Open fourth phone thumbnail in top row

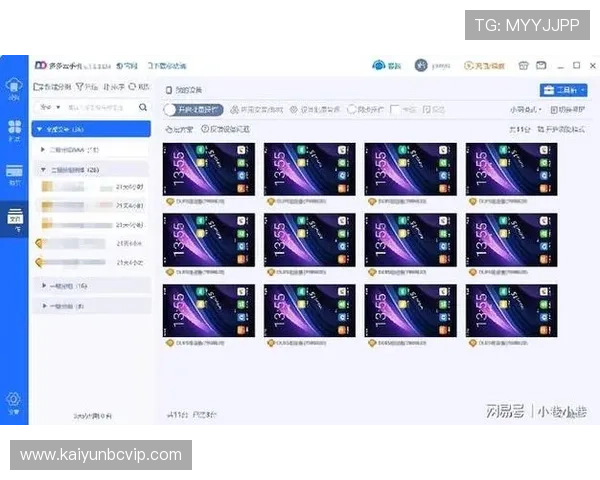tap(512, 169)
